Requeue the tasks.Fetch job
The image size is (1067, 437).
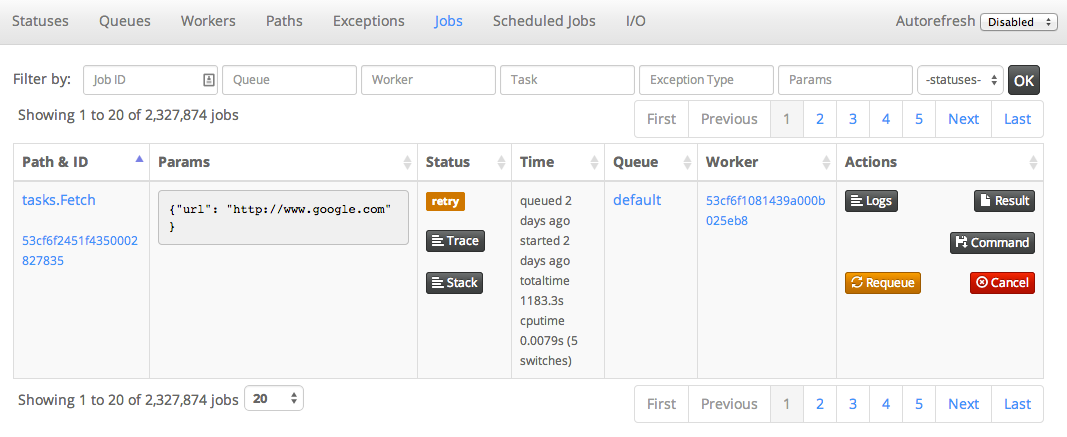pos(882,283)
